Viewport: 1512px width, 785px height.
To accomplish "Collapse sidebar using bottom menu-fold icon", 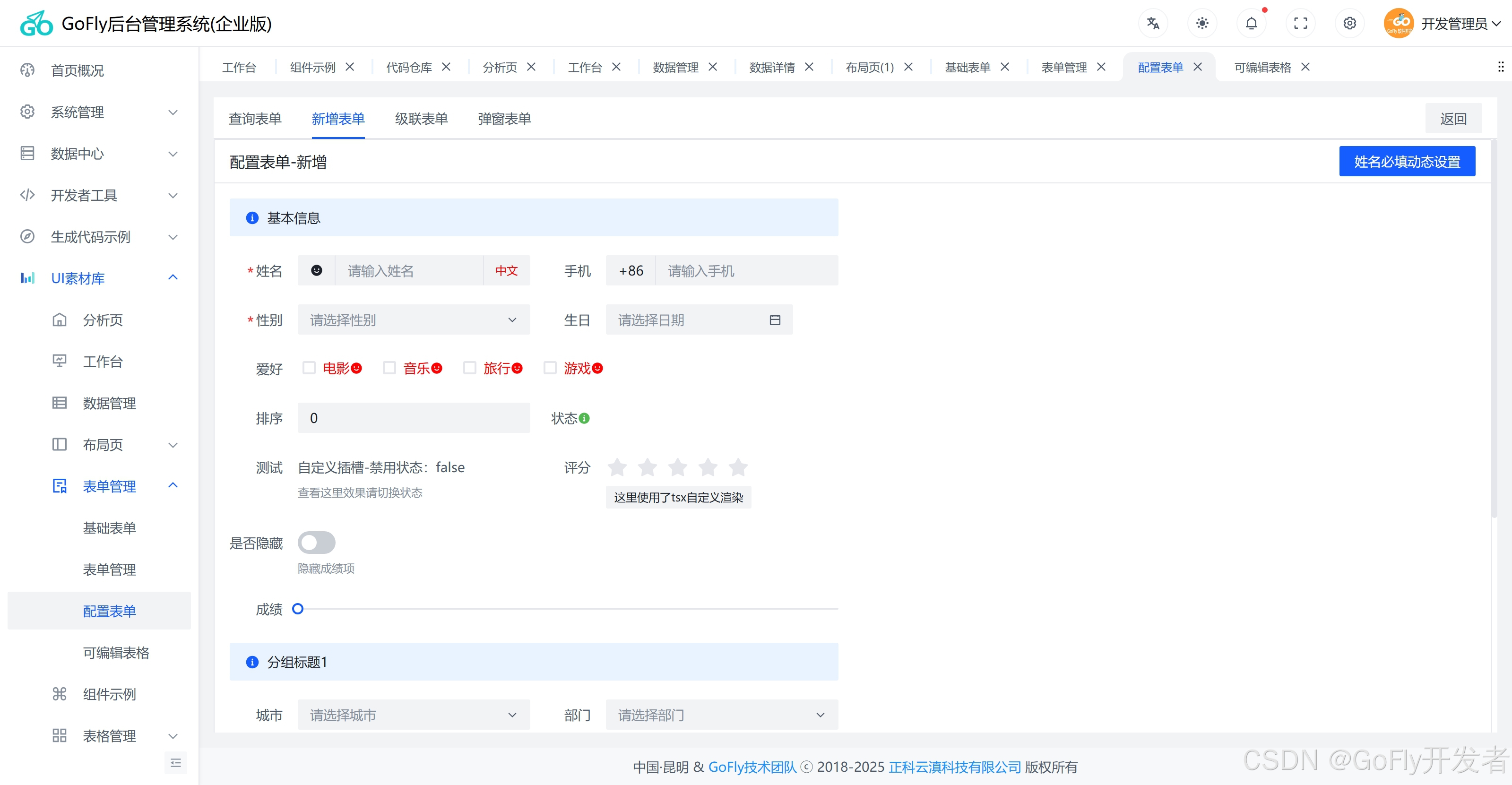I will click(175, 763).
